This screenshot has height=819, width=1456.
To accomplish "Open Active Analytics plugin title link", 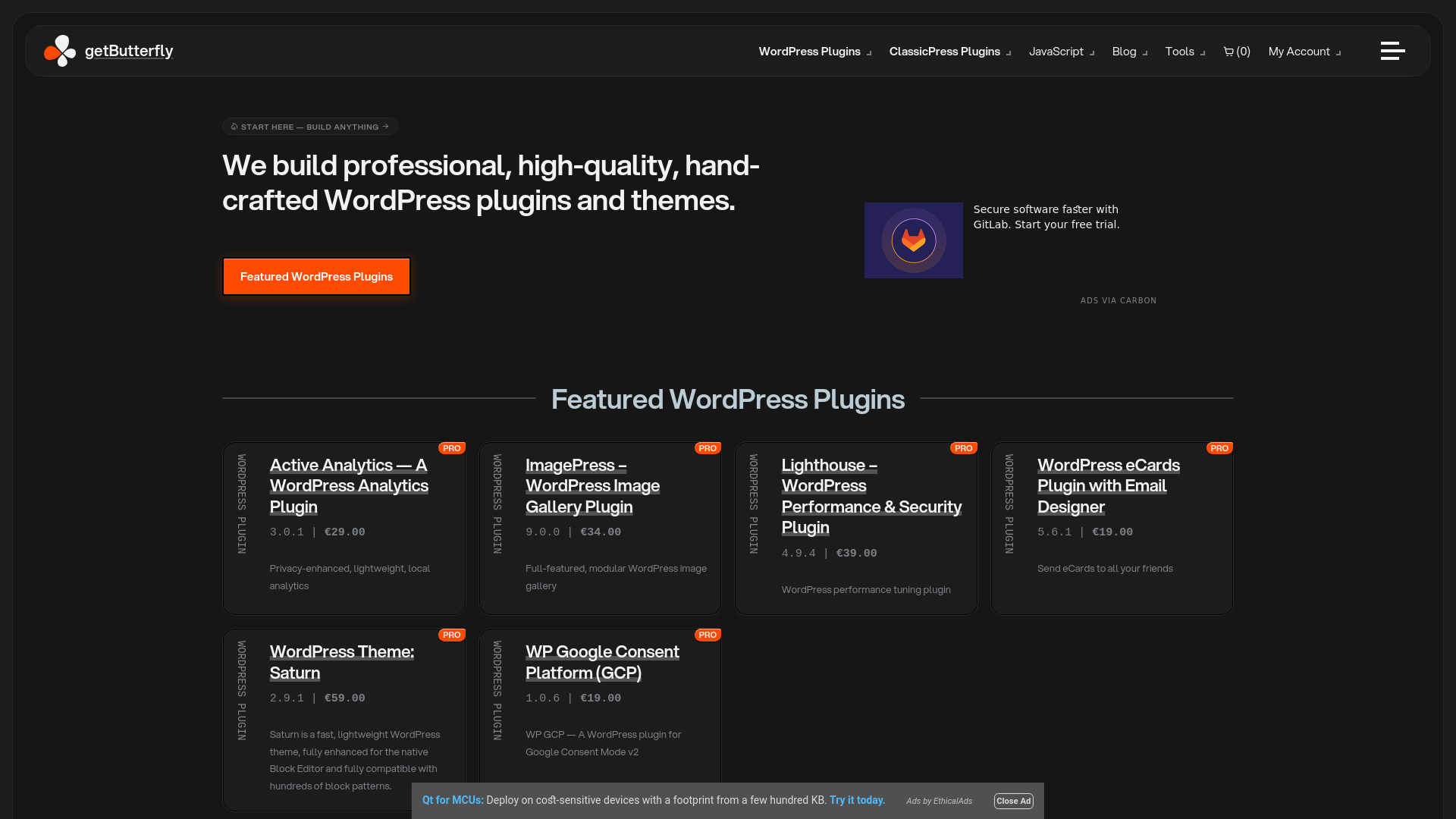I will (x=349, y=485).
